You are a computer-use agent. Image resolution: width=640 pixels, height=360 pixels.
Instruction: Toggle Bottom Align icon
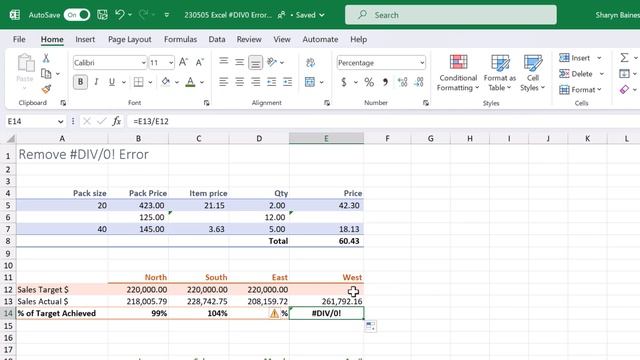point(256,62)
